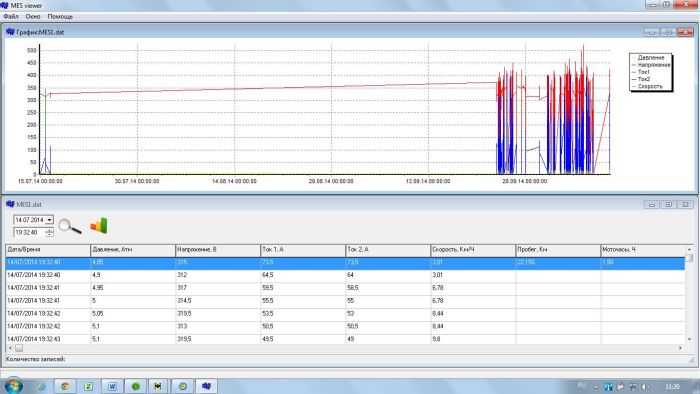Click the MES viewer application title icon
700x394 pixels.
coord(4,5)
